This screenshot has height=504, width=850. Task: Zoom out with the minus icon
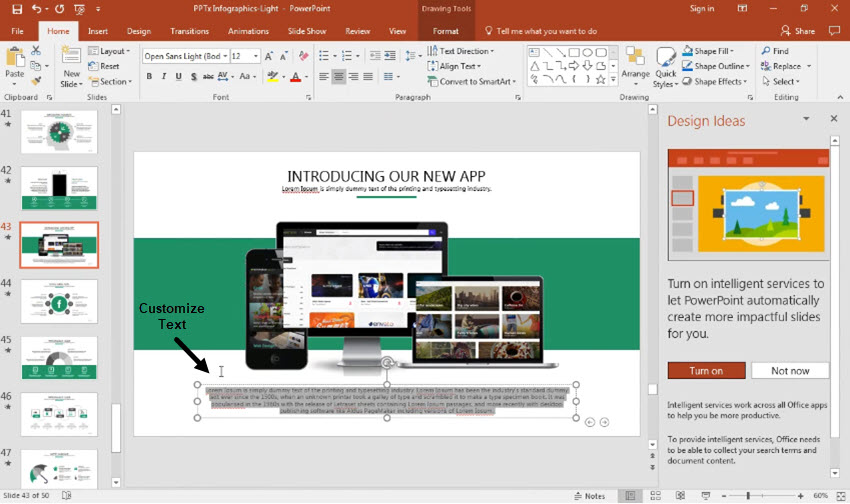tap(724, 496)
